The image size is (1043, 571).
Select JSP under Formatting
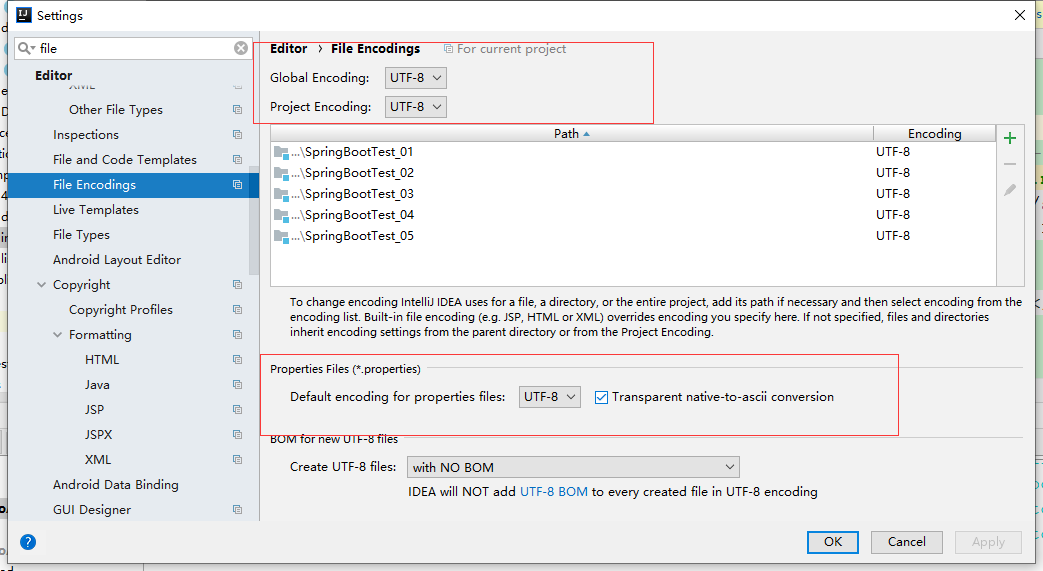(94, 410)
